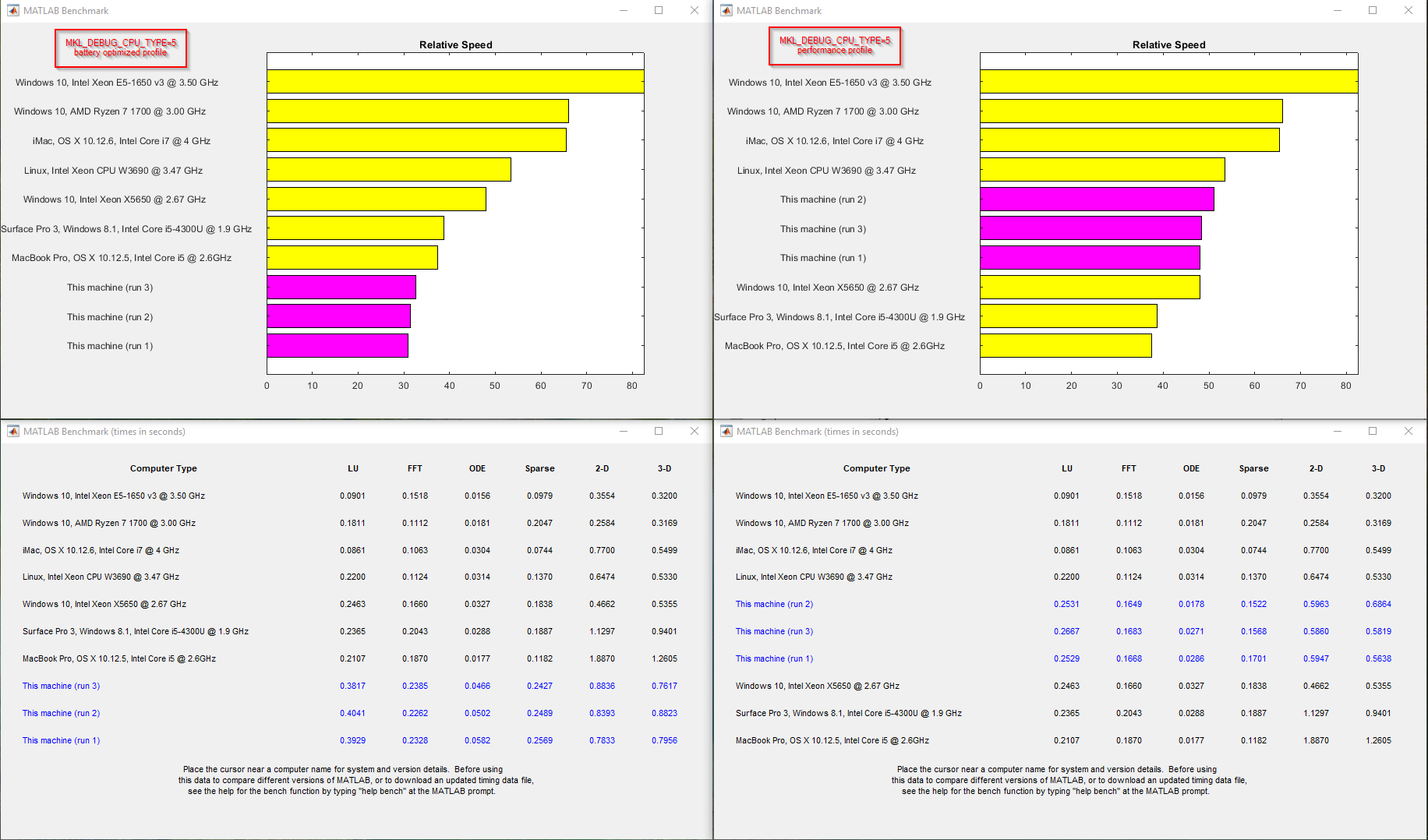Viewport: 1428px width, 840px height.
Task: Click the '3-D' column header in right times table
Action: point(1378,468)
